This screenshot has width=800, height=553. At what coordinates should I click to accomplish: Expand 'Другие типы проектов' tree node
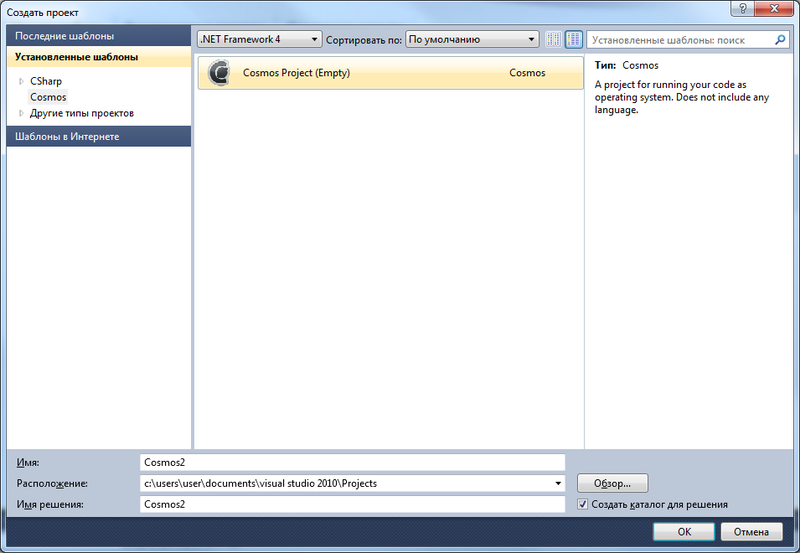(21, 113)
